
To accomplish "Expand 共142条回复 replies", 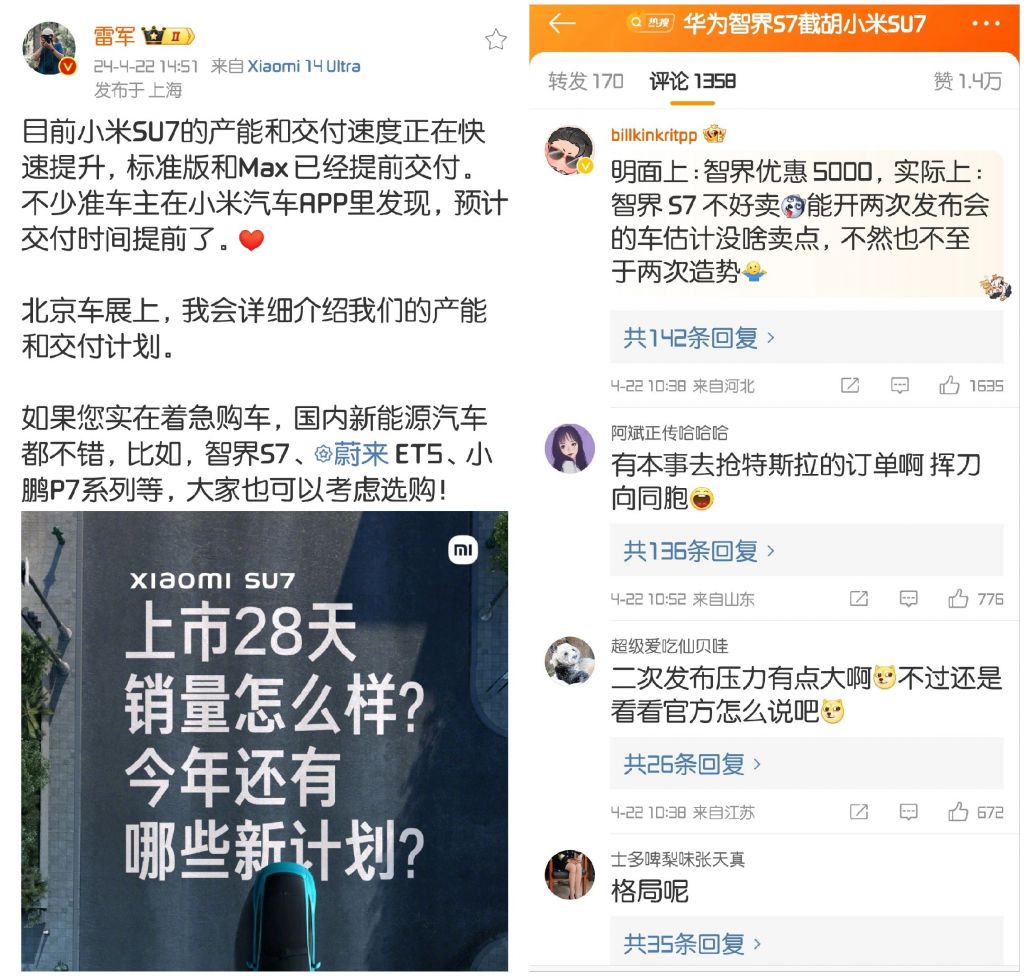I will (x=699, y=338).
